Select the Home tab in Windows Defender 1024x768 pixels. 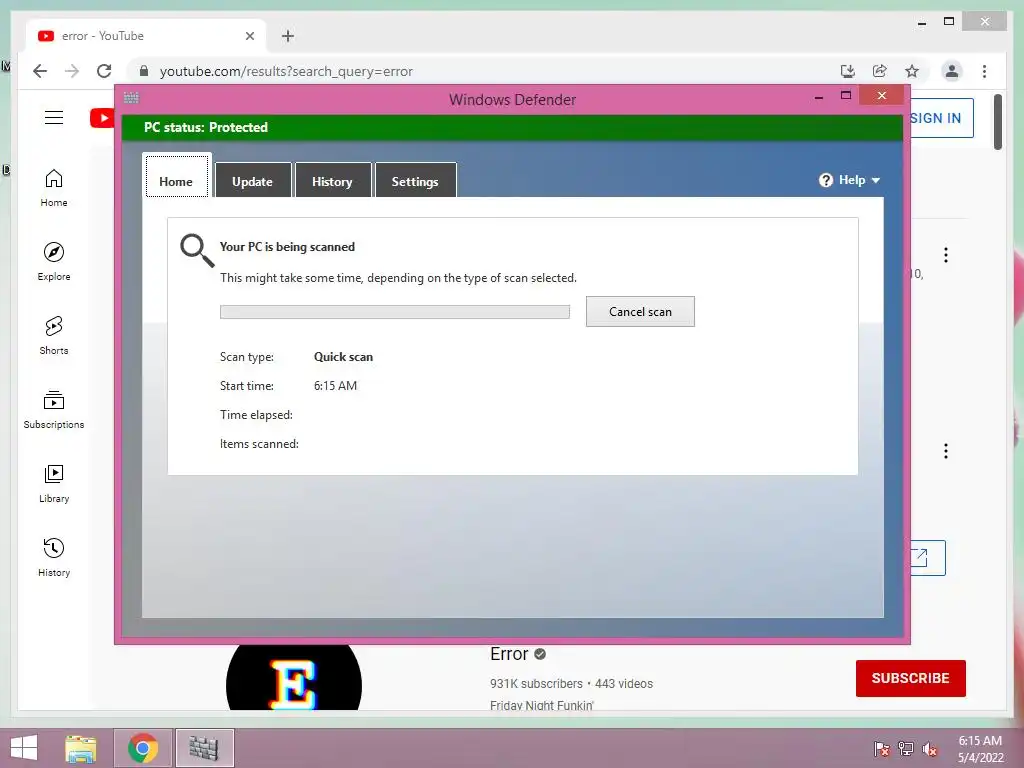point(176,176)
